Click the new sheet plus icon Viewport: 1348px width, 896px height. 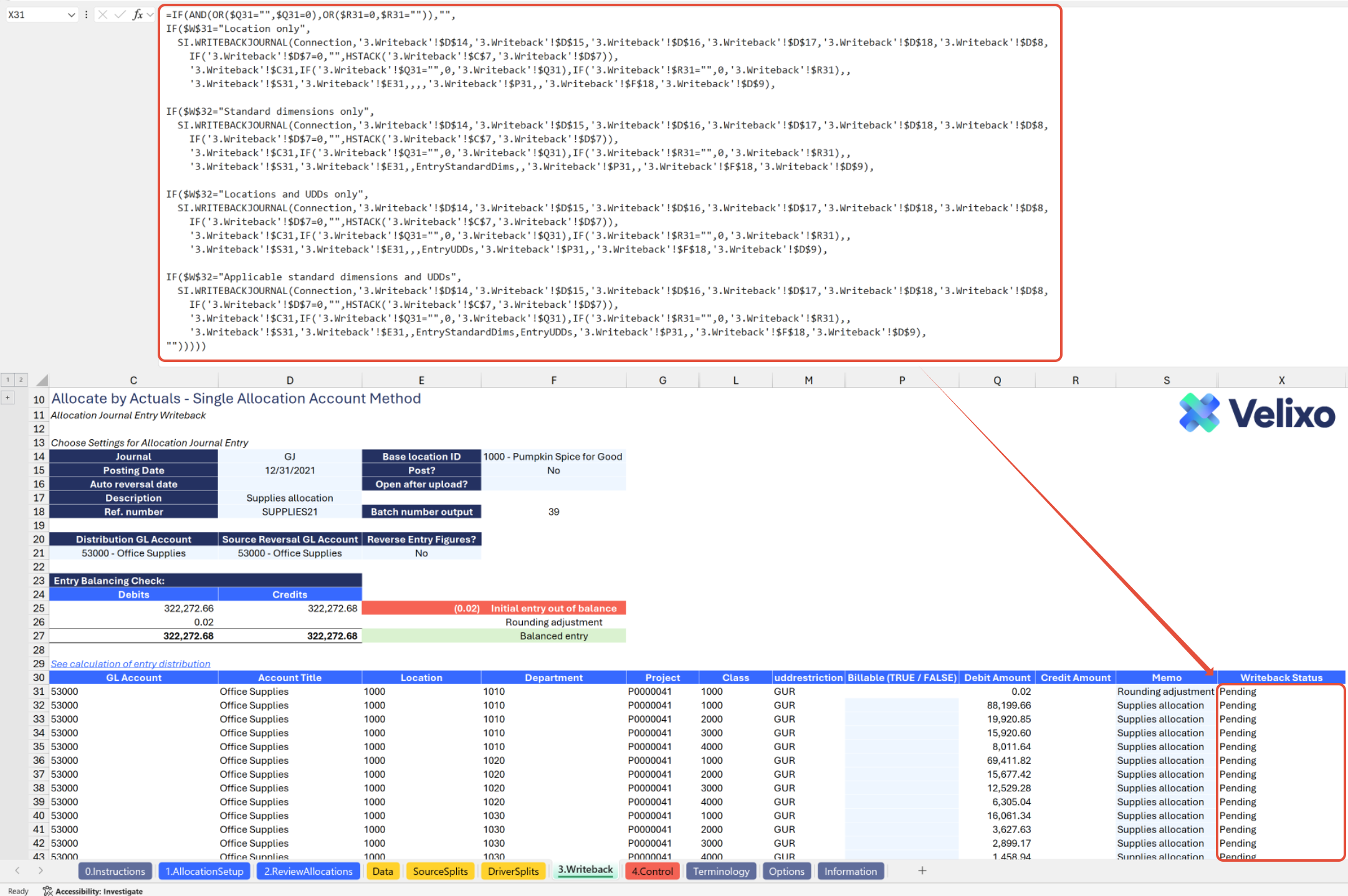tap(922, 870)
